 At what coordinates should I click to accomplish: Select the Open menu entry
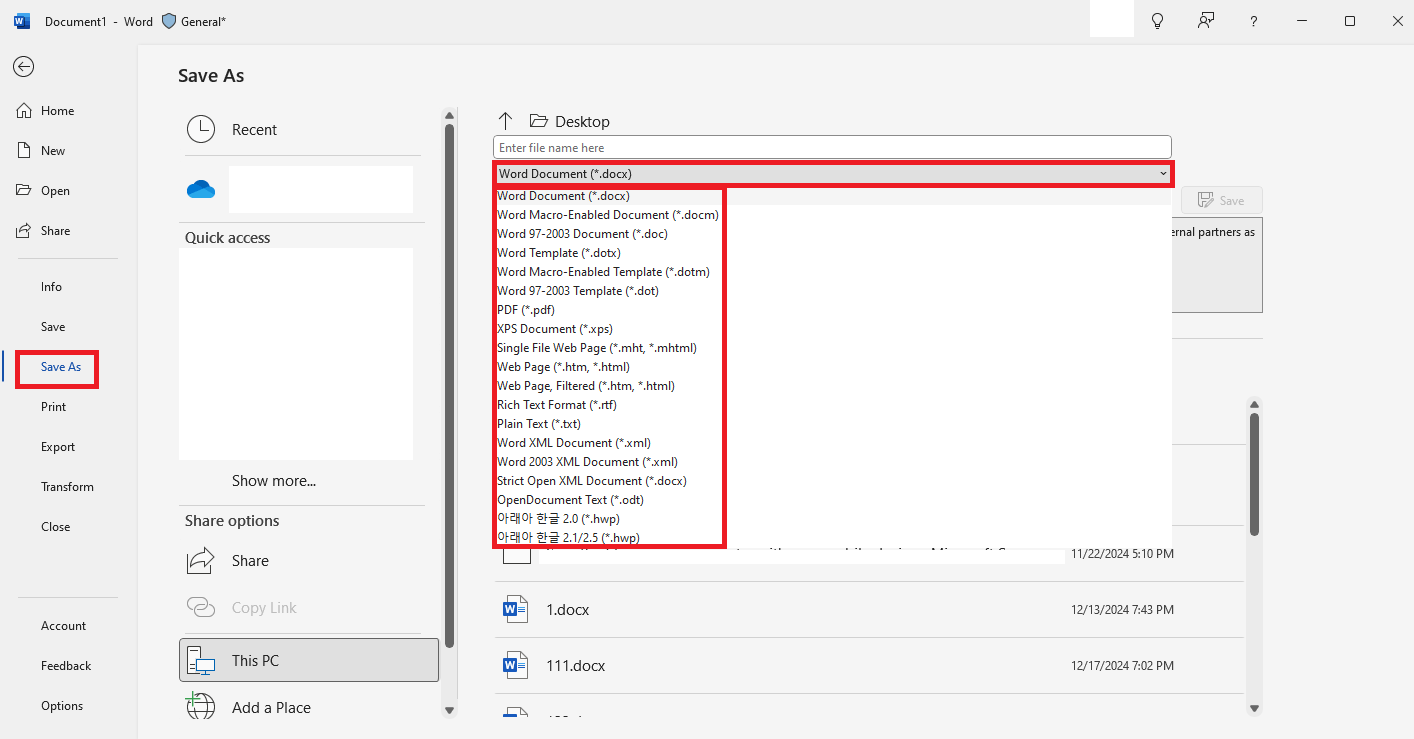(55, 191)
